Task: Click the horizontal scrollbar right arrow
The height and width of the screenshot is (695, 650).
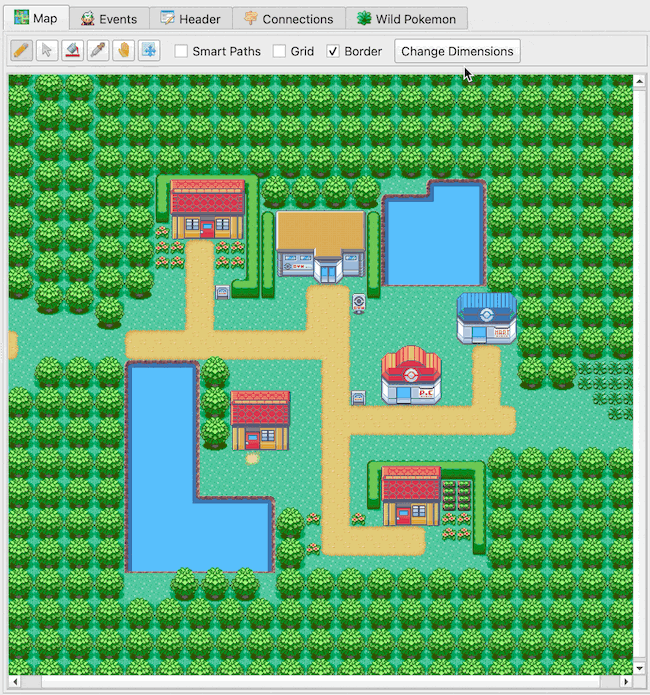Action: [x=626, y=682]
